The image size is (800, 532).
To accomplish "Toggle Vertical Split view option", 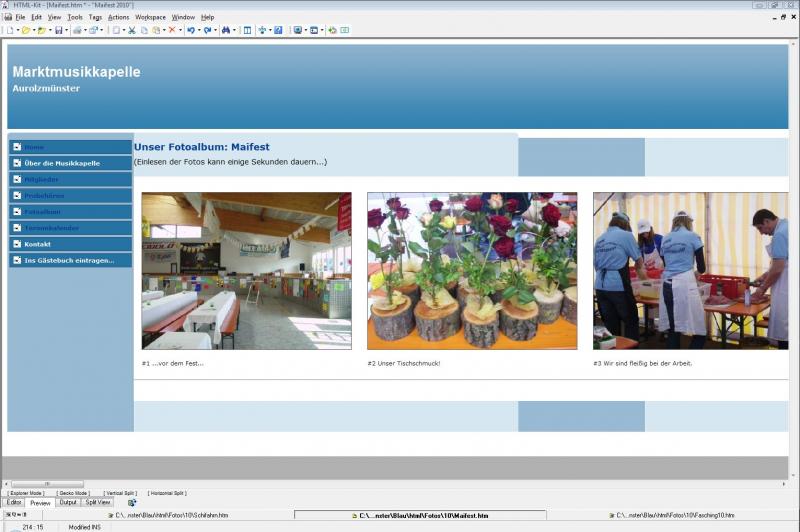I will click(x=121, y=493).
